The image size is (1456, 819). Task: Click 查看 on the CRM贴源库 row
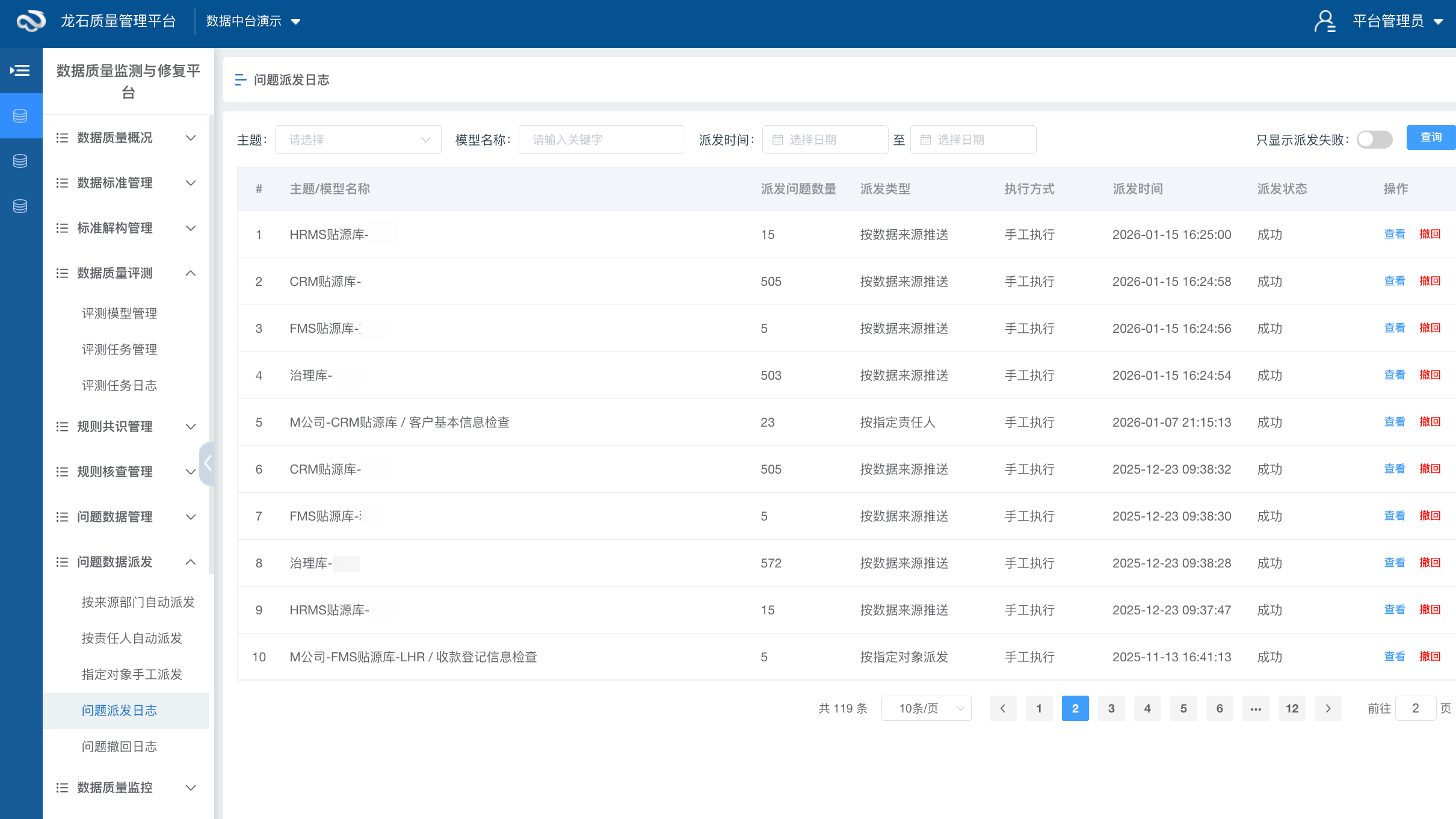[x=1395, y=281]
